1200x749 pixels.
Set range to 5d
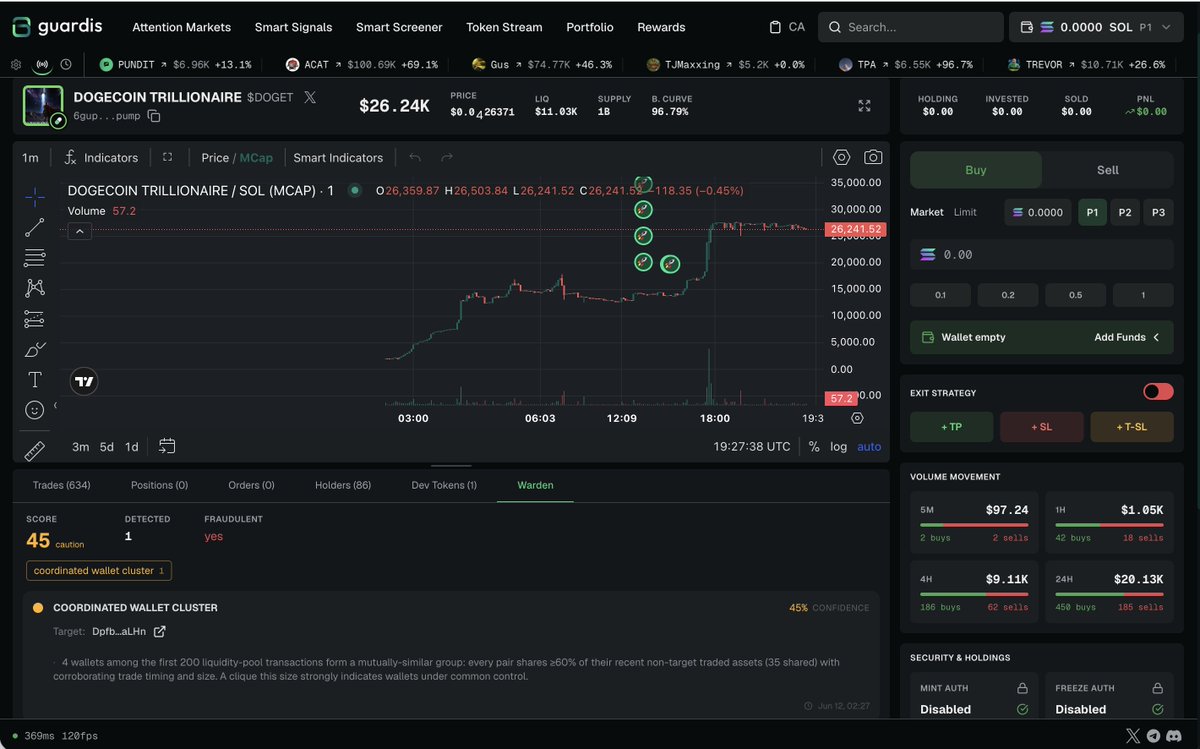tap(106, 446)
